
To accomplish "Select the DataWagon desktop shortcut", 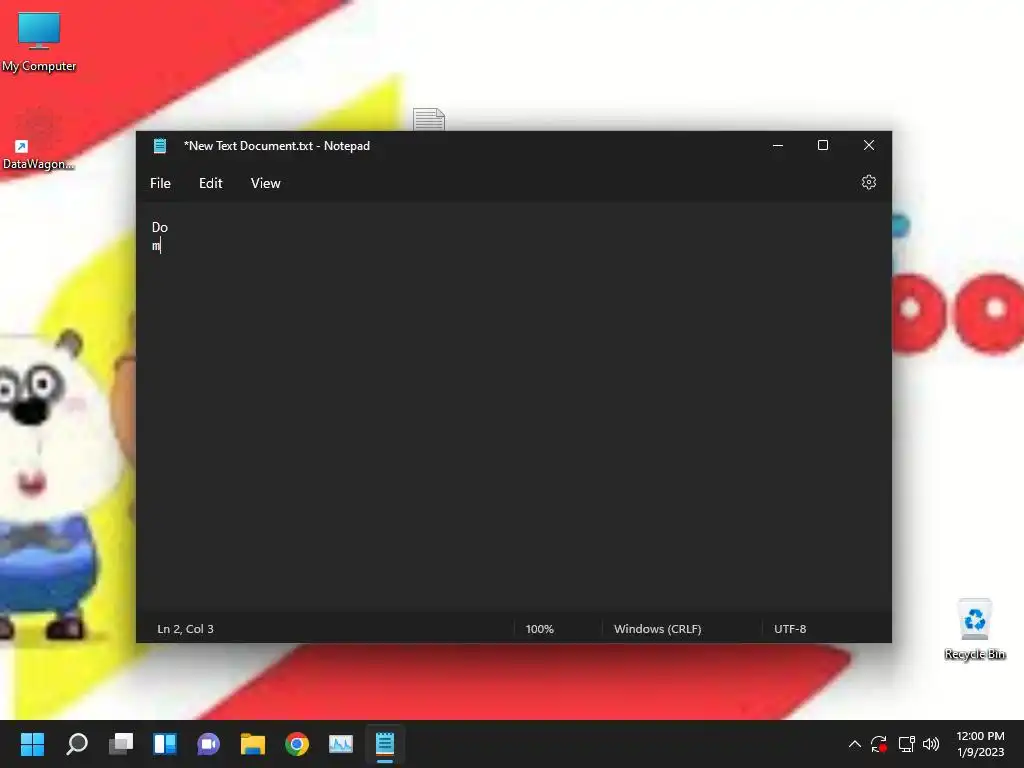I will pos(39,142).
